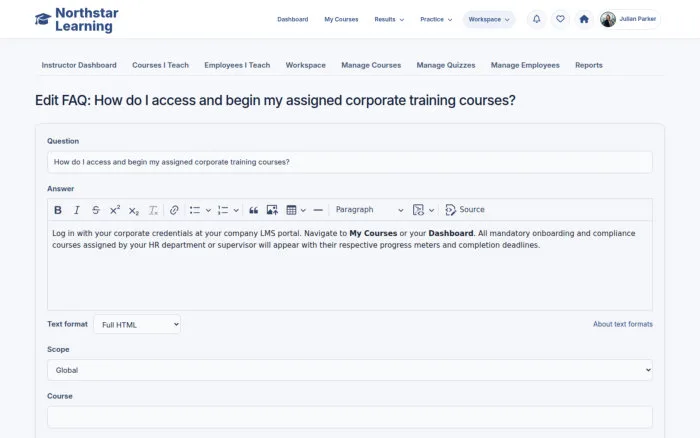
Task: Insert an image via upload icon
Action: click(x=272, y=210)
